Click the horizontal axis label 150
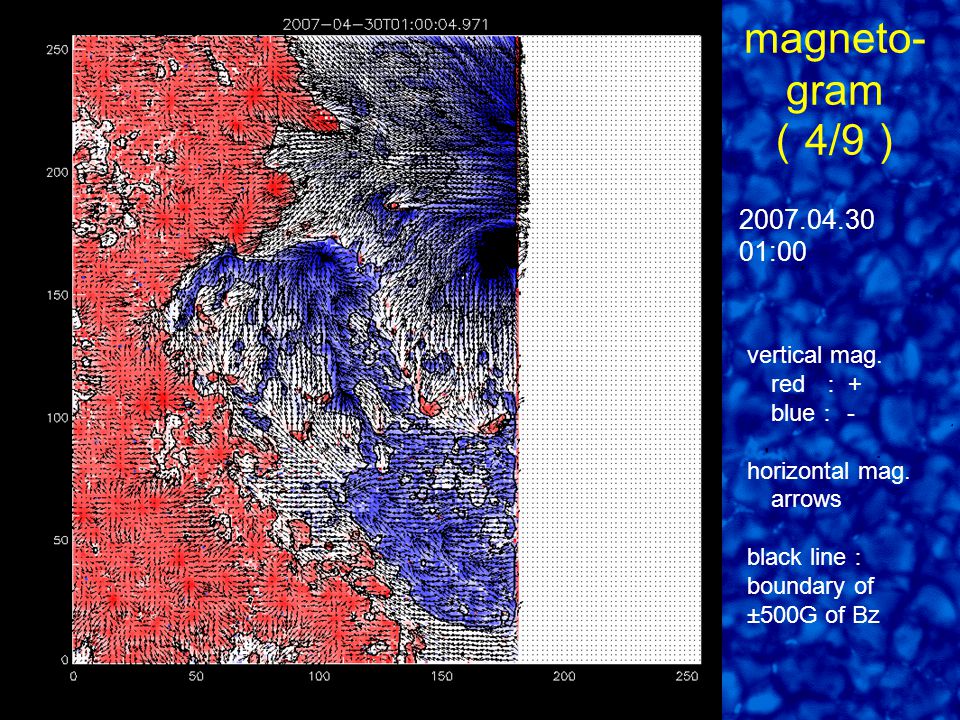Viewport: 960px width, 720px height. [442, 676]
